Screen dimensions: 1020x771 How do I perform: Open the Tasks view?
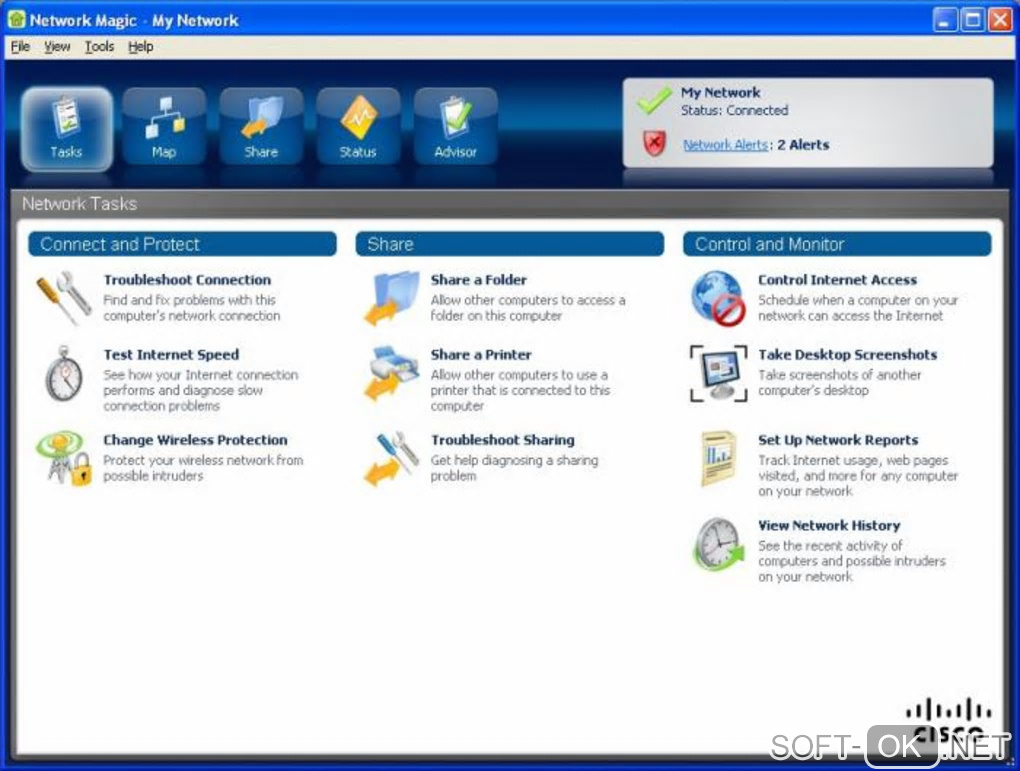[66, 128]
